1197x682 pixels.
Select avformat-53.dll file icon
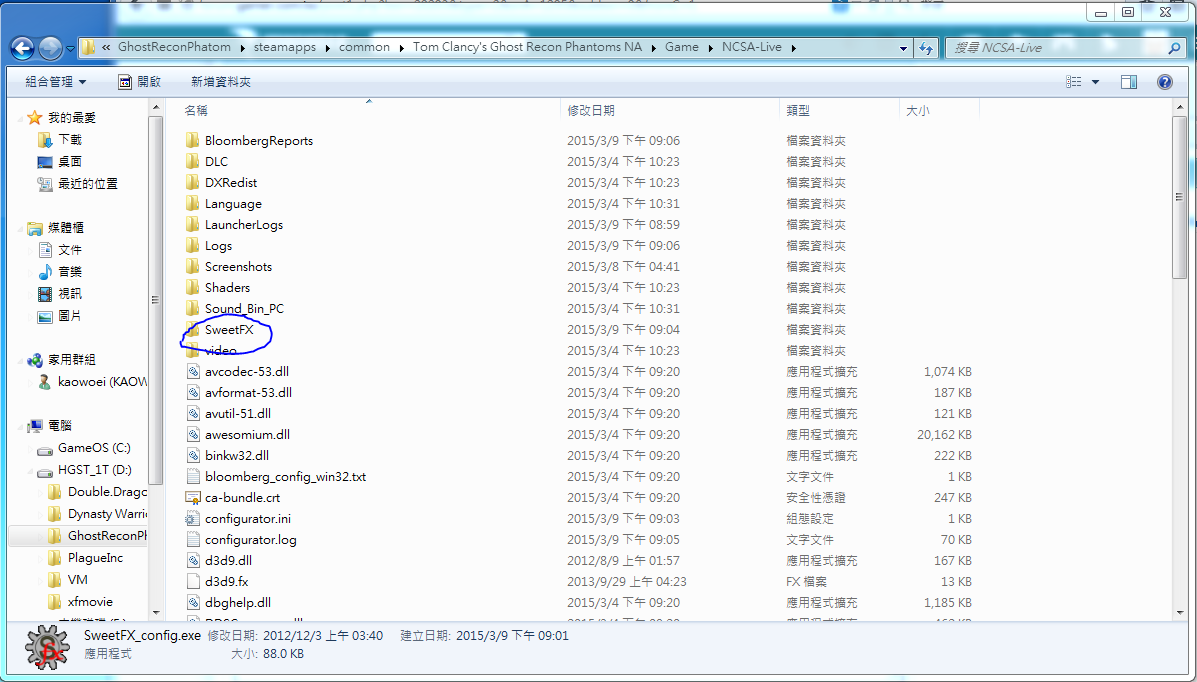click(193, 393)
